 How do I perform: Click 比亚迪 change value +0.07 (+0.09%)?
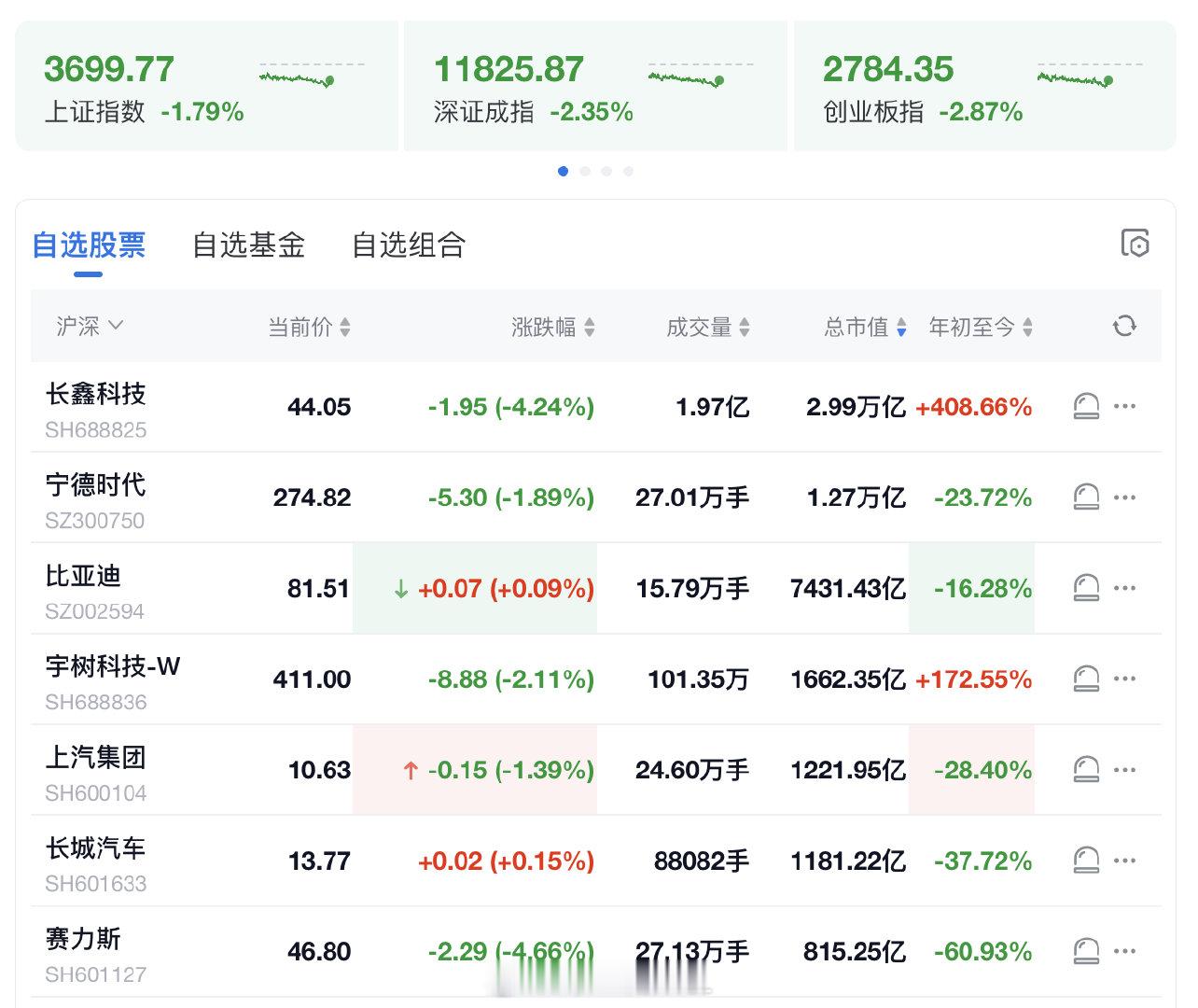click(x=506, y=589)
